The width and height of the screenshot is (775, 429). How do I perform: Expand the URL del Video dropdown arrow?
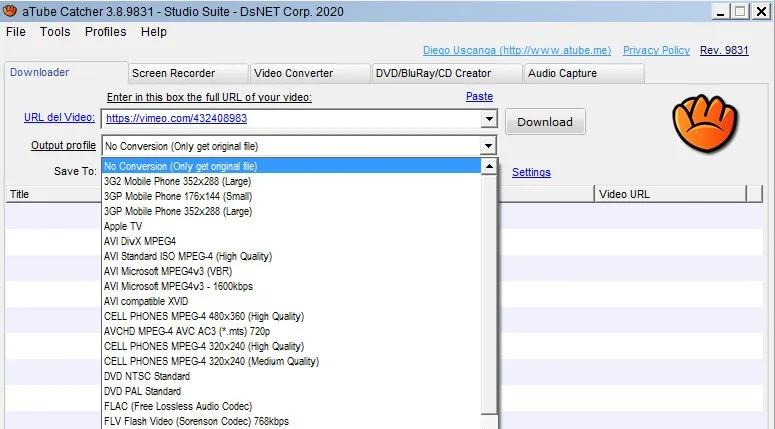(489, 120)
